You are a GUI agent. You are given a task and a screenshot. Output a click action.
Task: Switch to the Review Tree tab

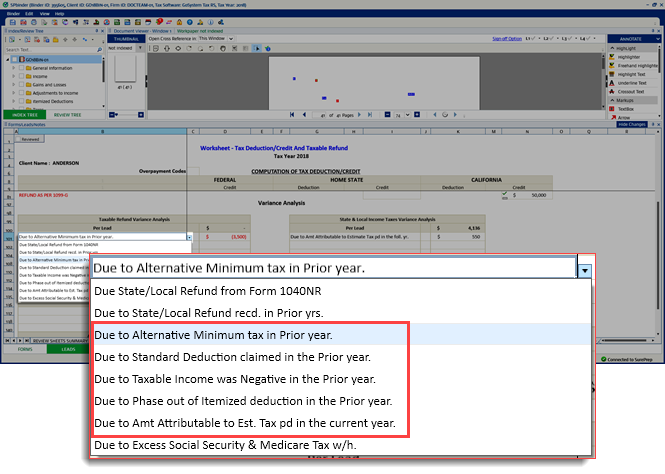(x=68, y=115)
